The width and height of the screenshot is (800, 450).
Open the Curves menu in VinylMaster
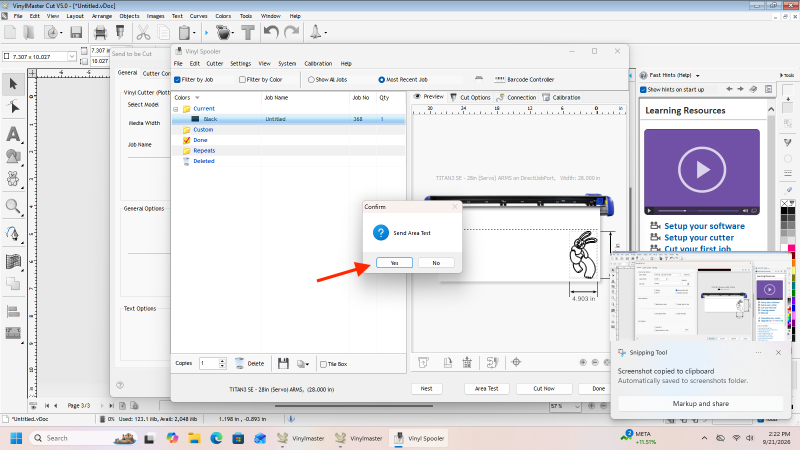(x=198, y=16)
